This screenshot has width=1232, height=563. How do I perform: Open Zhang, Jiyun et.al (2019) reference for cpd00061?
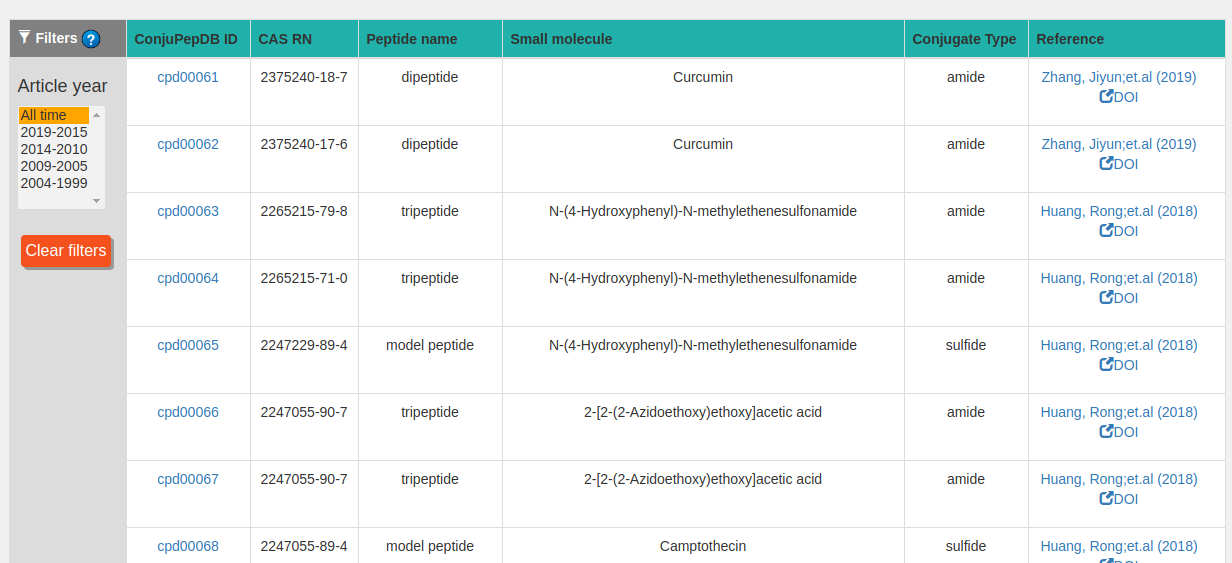pyautogui.click(x=1118, y=77)
